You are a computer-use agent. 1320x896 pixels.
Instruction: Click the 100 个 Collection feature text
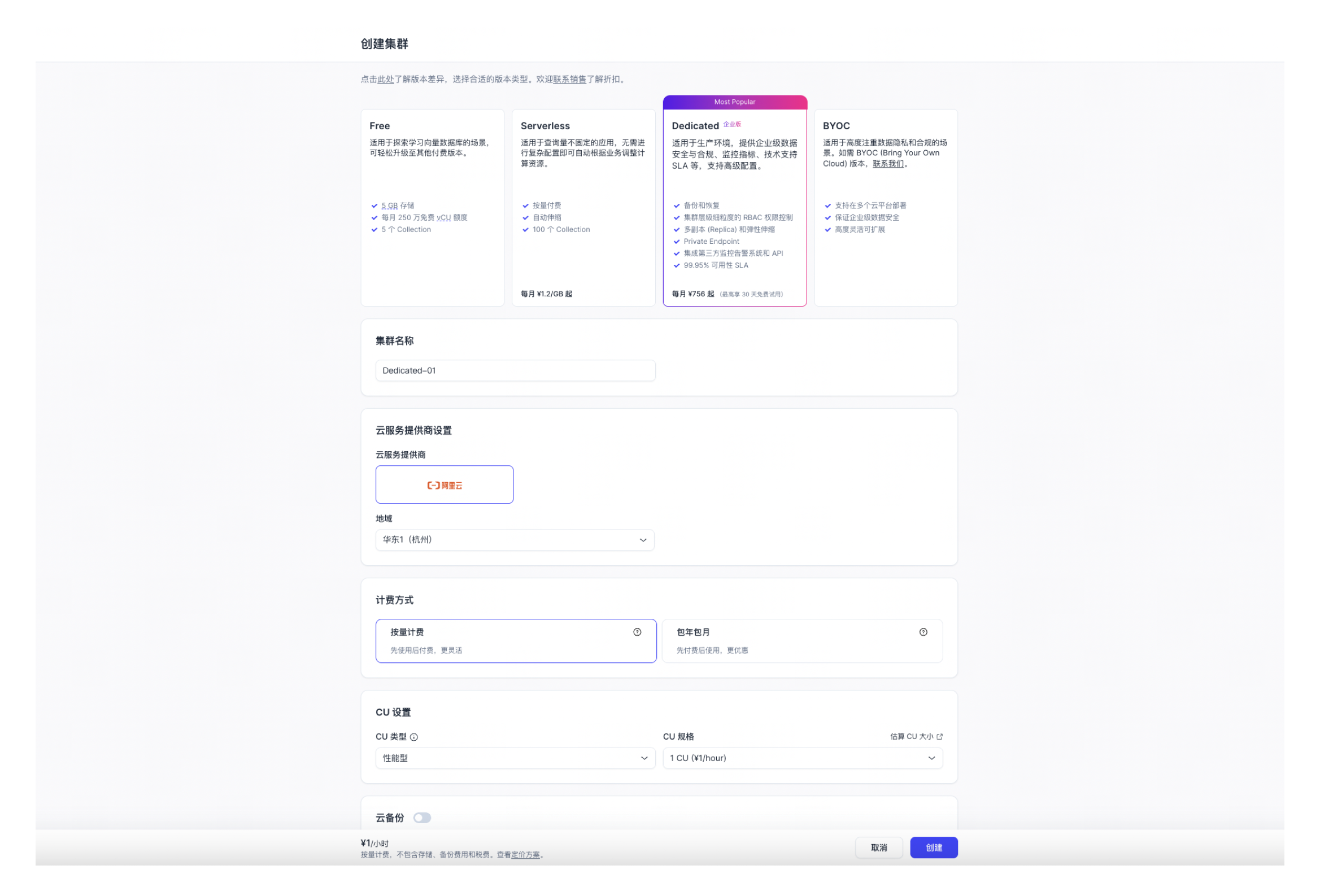coord(561,230)
